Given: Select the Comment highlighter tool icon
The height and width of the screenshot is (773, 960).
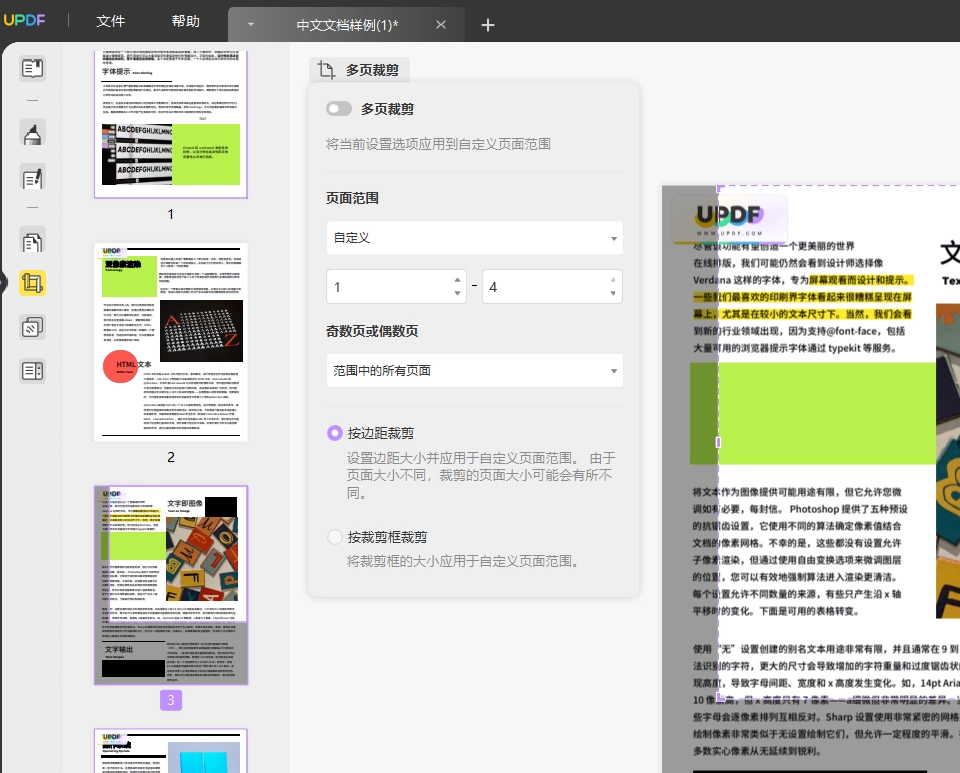Looking at the screenshot, I should click(32, 133).
